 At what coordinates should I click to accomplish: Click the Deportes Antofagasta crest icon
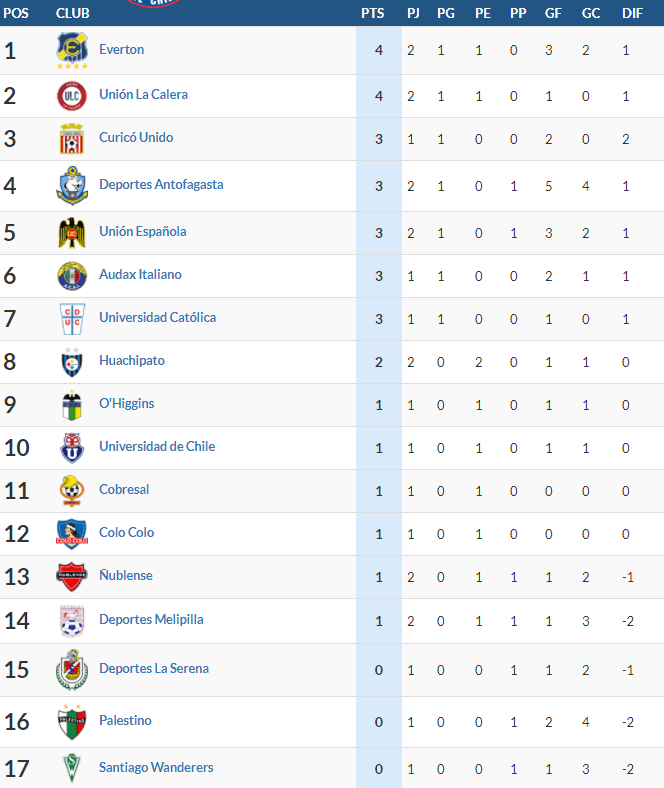(x=72, y=186)
